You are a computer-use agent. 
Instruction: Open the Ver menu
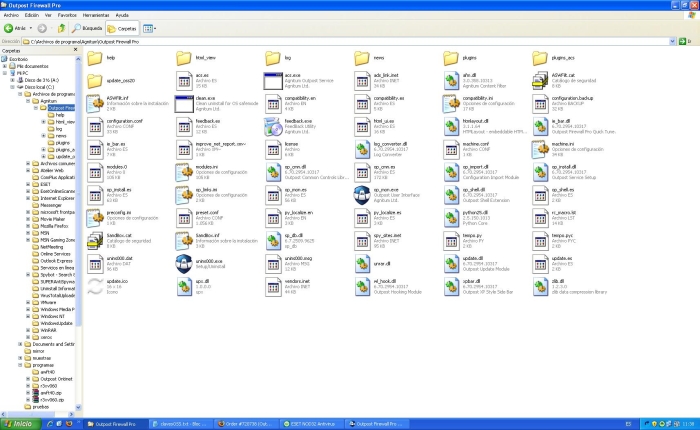coord(48,15)
